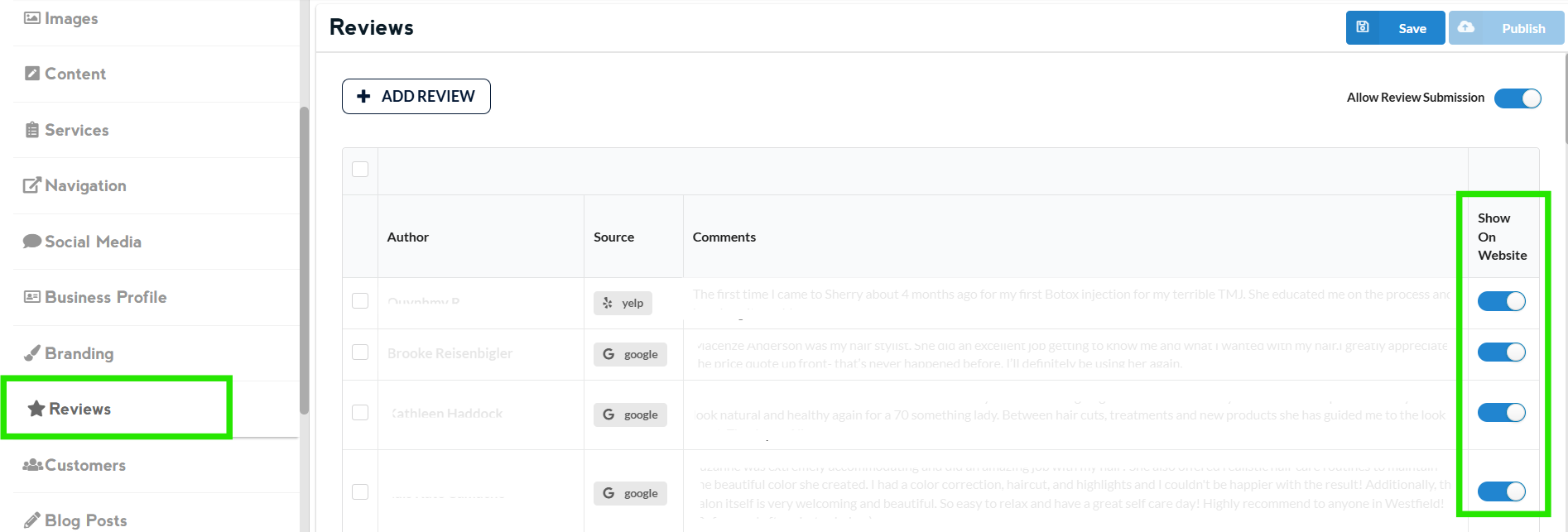Toggle Allow Review Submission switch
The image size is (1568, 532).
point(1517,98)
